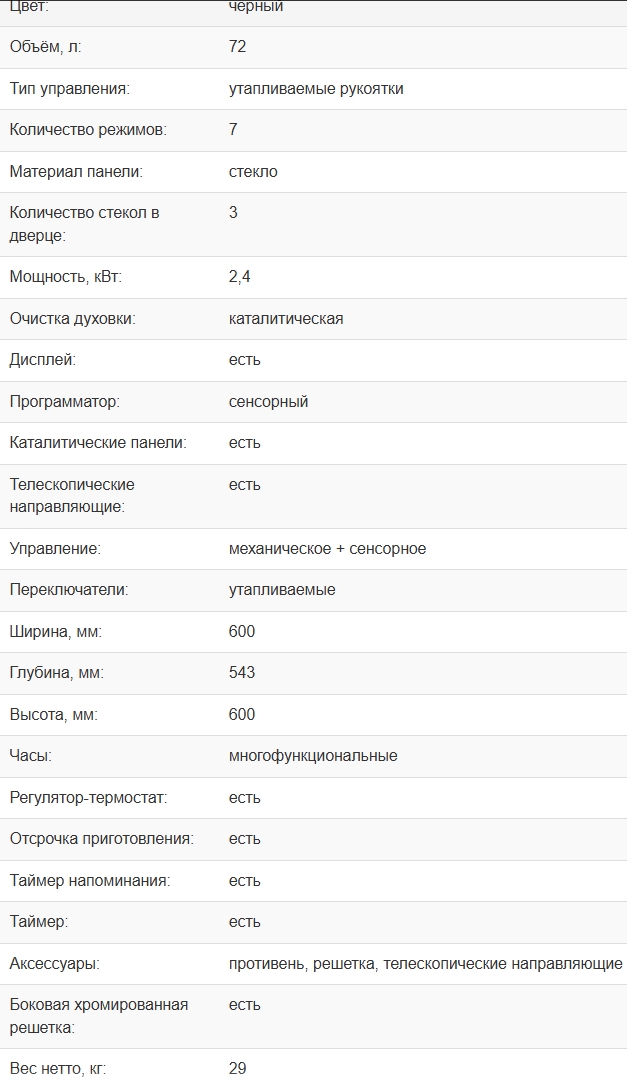Click the "Объём, л:" label
The width and height of the screenshot is (627, 1089).
47,47
